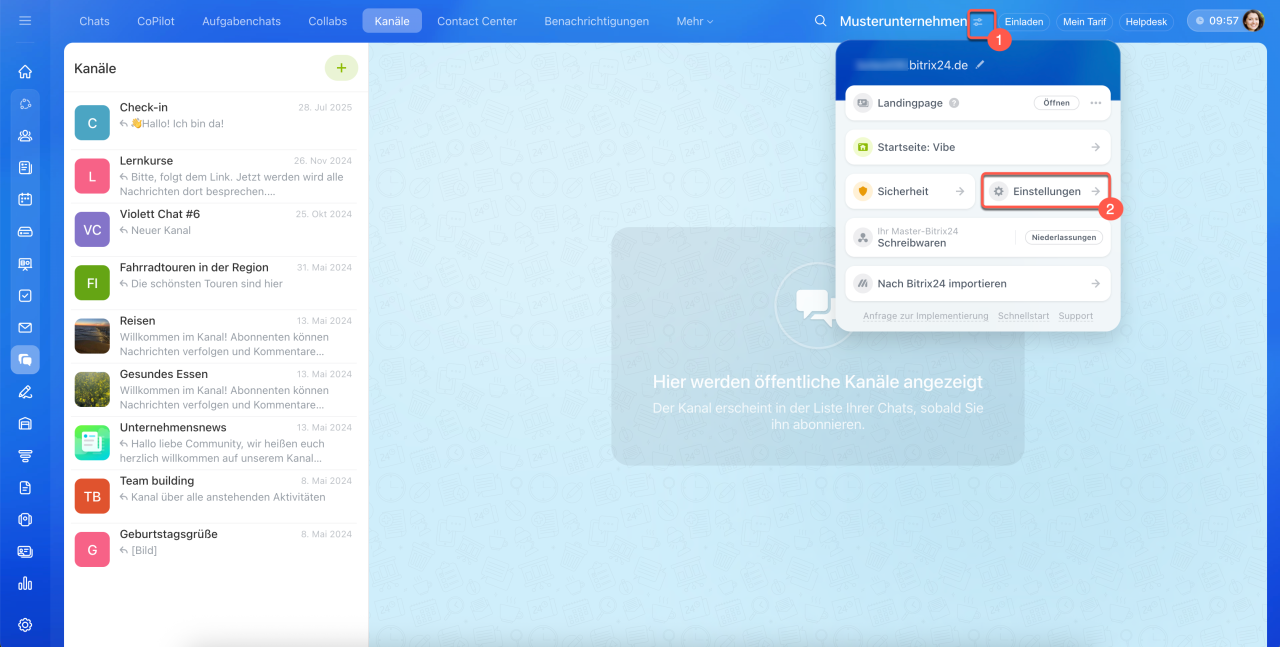This screenshot has height=647, width=1280.
Task: Open Fahrradtouren in der Region channel
Action: 215,282
